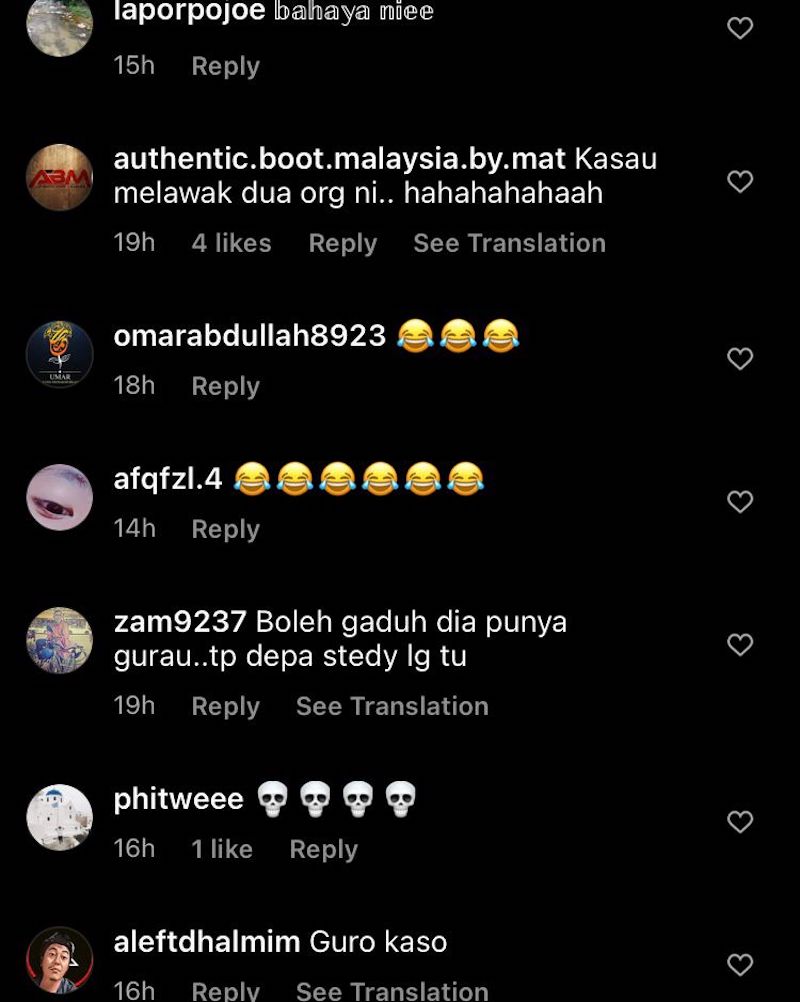800x1002 pixels.
Task: Reply to omarabdullah8923
Action: coord(226,387)
